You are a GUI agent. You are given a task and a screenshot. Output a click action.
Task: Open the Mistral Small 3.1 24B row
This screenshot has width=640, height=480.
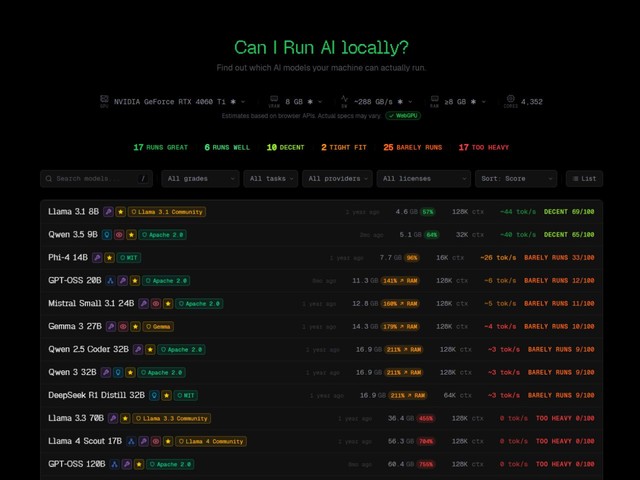(x=321, y=304)
